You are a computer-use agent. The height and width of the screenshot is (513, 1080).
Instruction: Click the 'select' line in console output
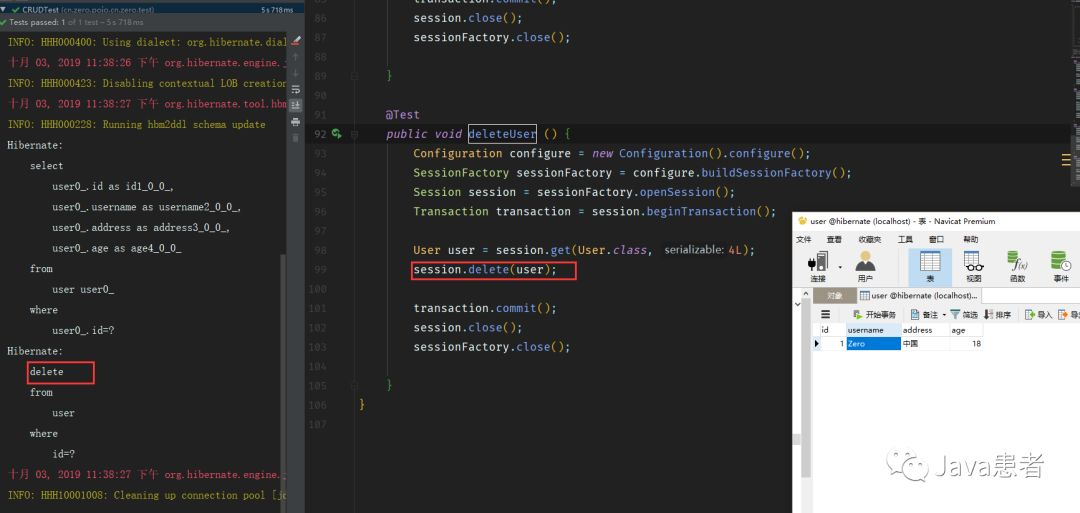click(x=46, y=166)
